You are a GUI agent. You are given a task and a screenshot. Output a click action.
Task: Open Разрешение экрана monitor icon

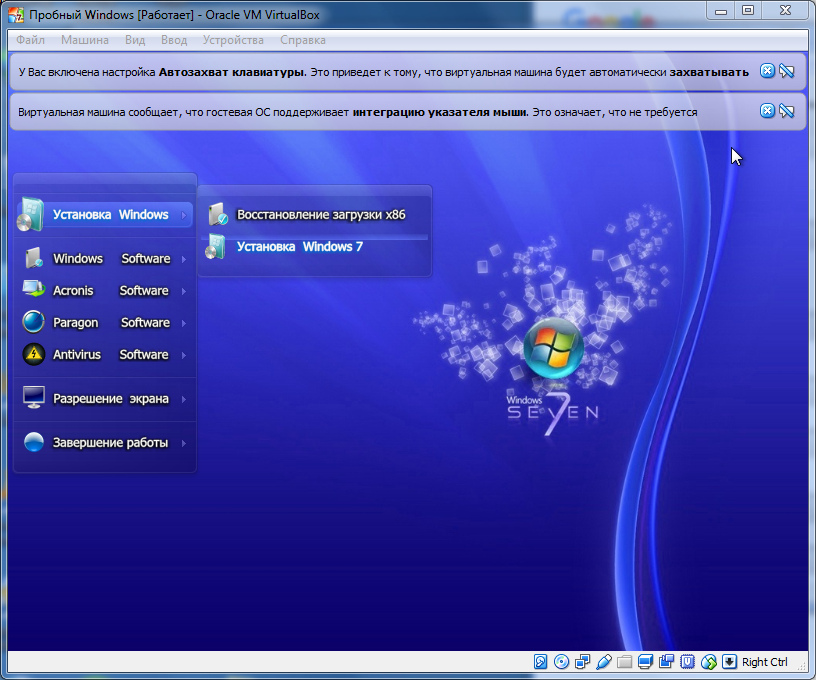(33, 398)
